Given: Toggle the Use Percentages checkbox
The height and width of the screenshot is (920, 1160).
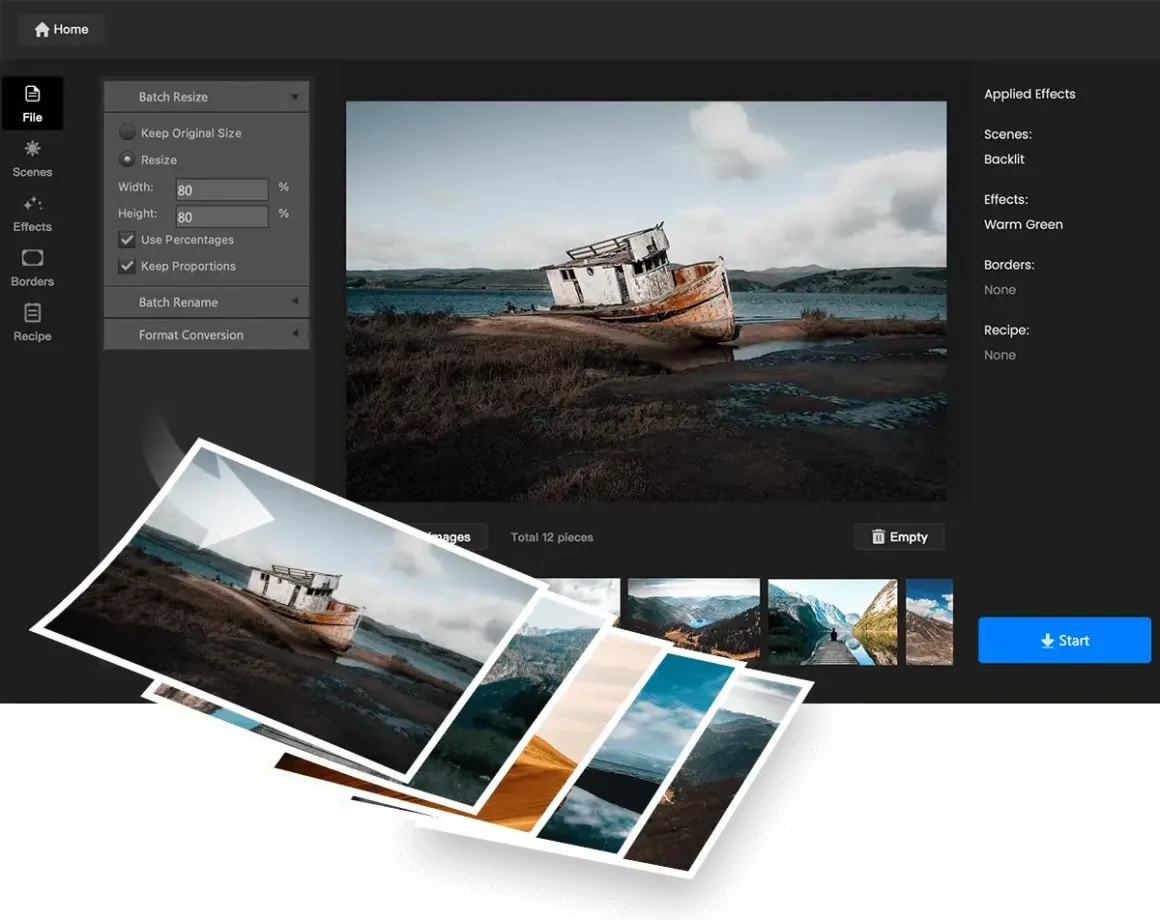Looking at the screenshot, I should [127, 240].
